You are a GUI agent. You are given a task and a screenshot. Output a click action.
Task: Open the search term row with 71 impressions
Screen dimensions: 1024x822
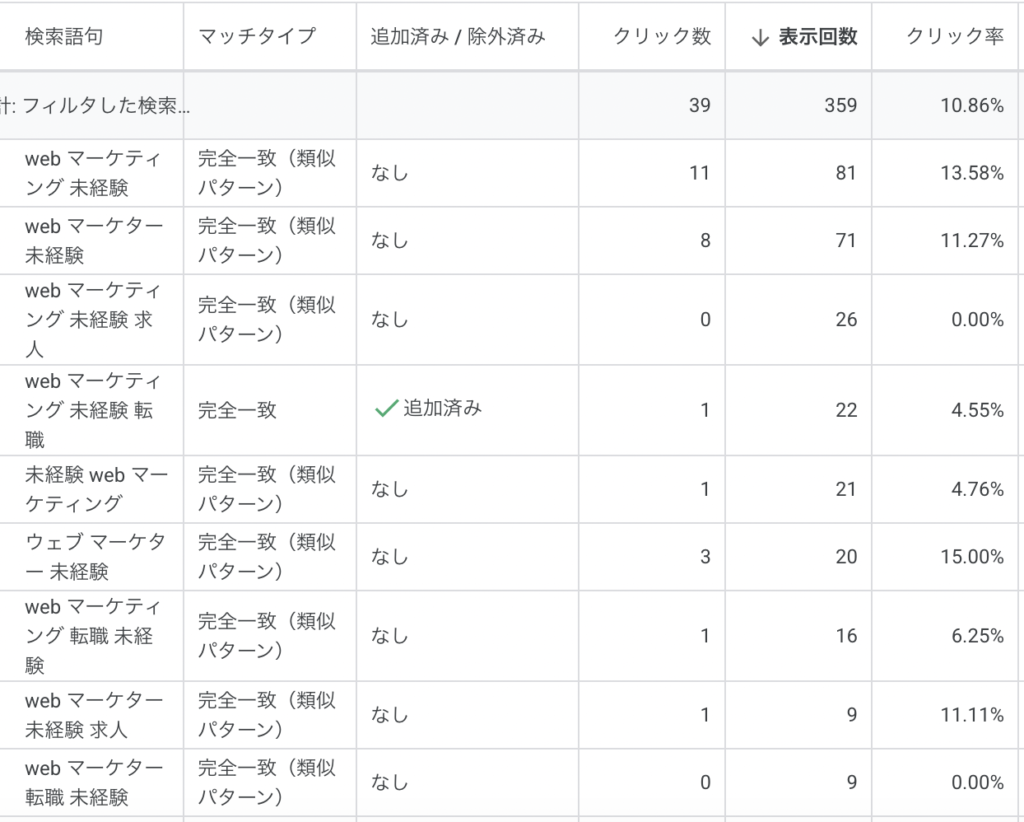[x=93, y=241]
